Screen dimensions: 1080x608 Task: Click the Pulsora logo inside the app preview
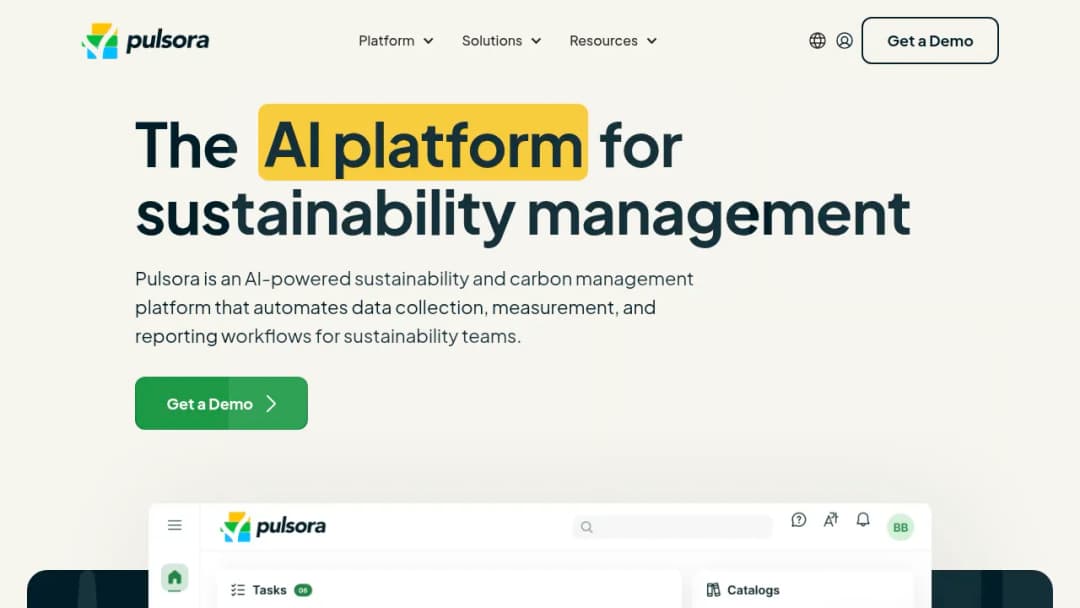pyautogui.click(x=273, y=527)
